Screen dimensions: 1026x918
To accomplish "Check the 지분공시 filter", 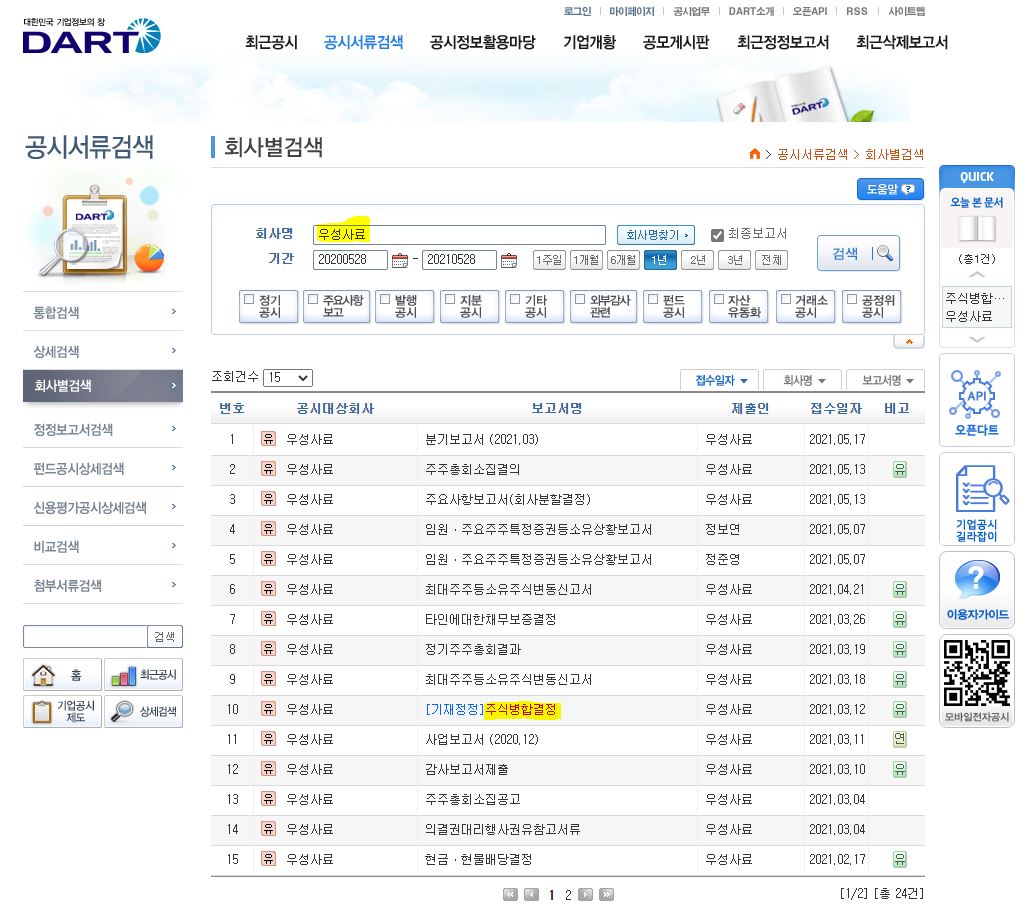I will click(x=450, y=299).
